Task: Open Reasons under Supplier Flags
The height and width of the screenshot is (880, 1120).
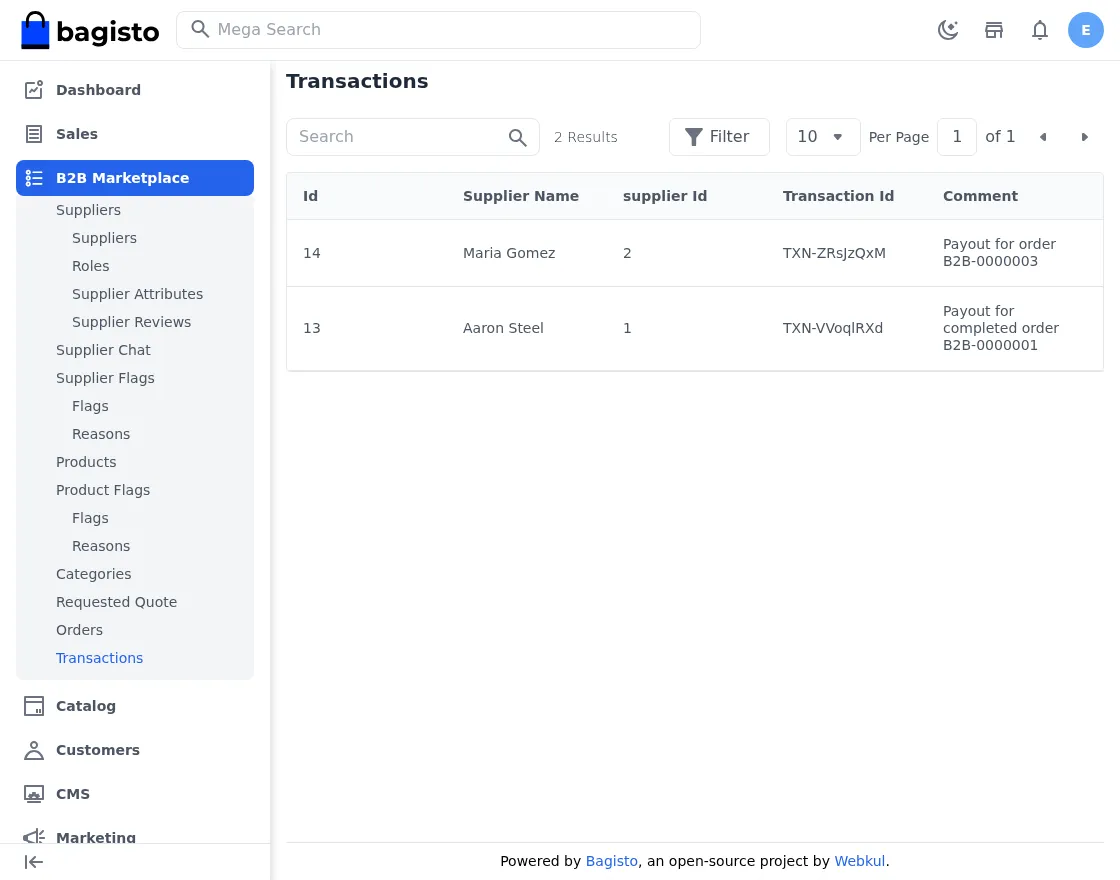Action: [x=101, y=434]
